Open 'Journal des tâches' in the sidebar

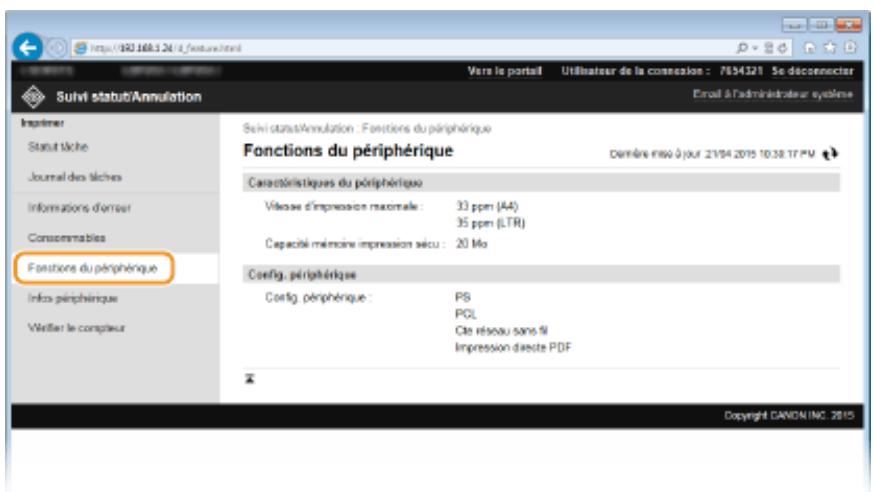(x=75, y=177)
